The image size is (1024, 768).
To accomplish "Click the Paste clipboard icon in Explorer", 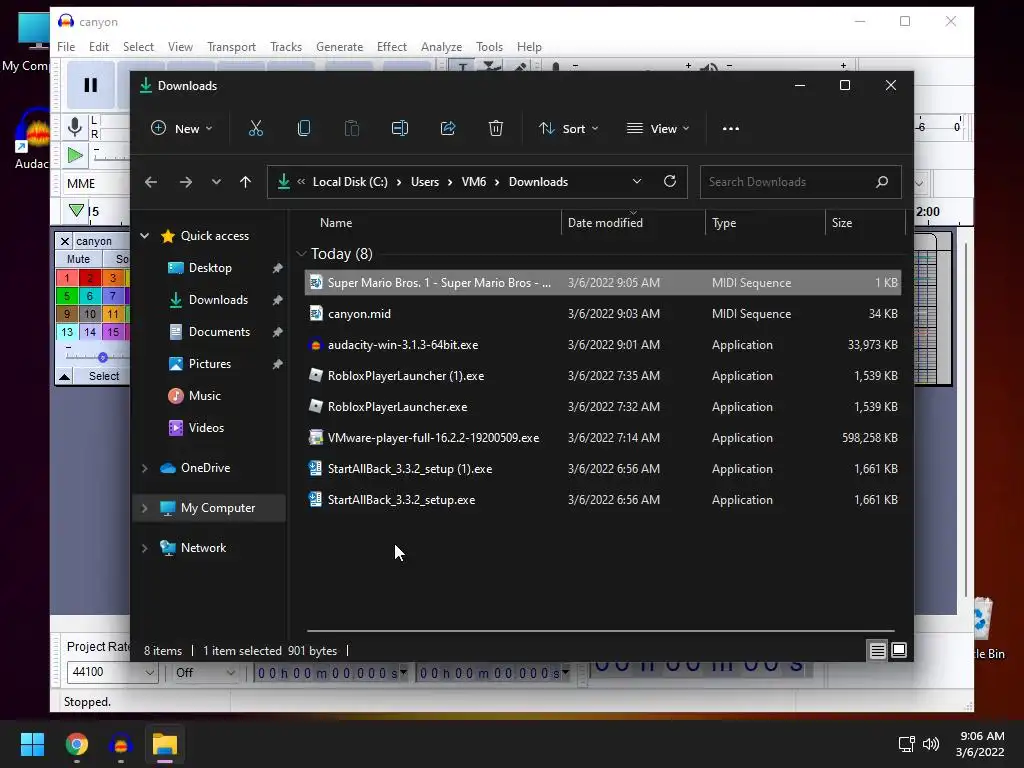I will click(351, 129).
